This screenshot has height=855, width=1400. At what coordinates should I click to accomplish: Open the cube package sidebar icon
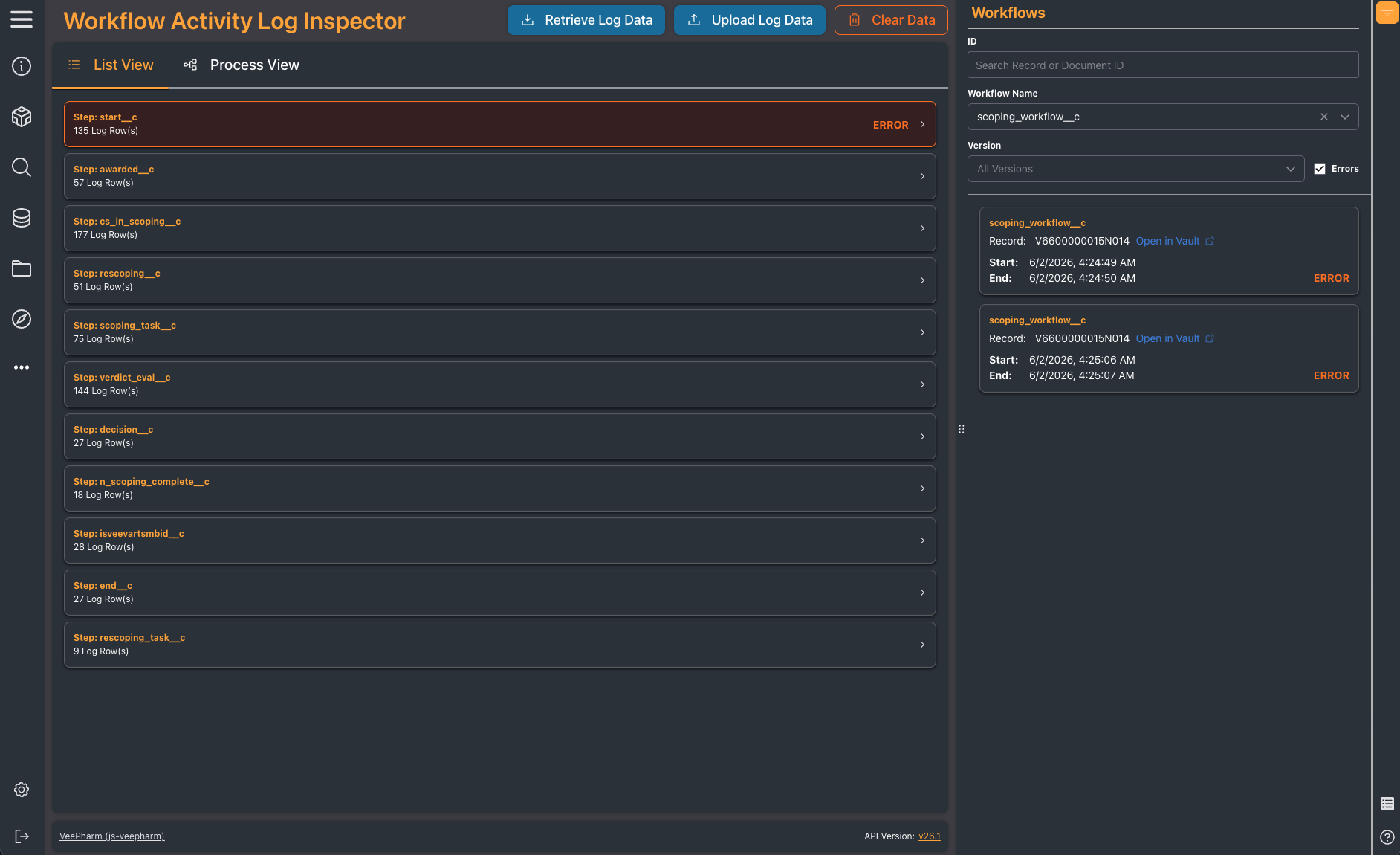pos(22,117)
